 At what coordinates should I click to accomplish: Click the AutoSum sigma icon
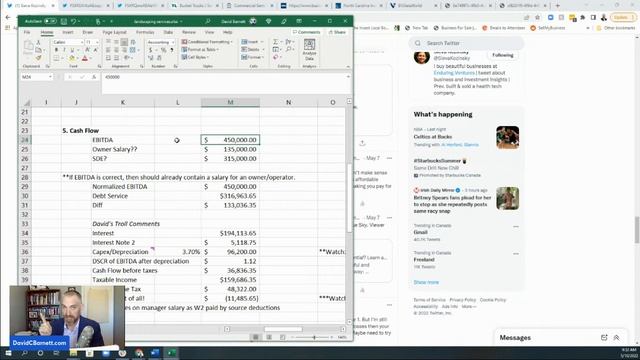click(x=276, y=42)
